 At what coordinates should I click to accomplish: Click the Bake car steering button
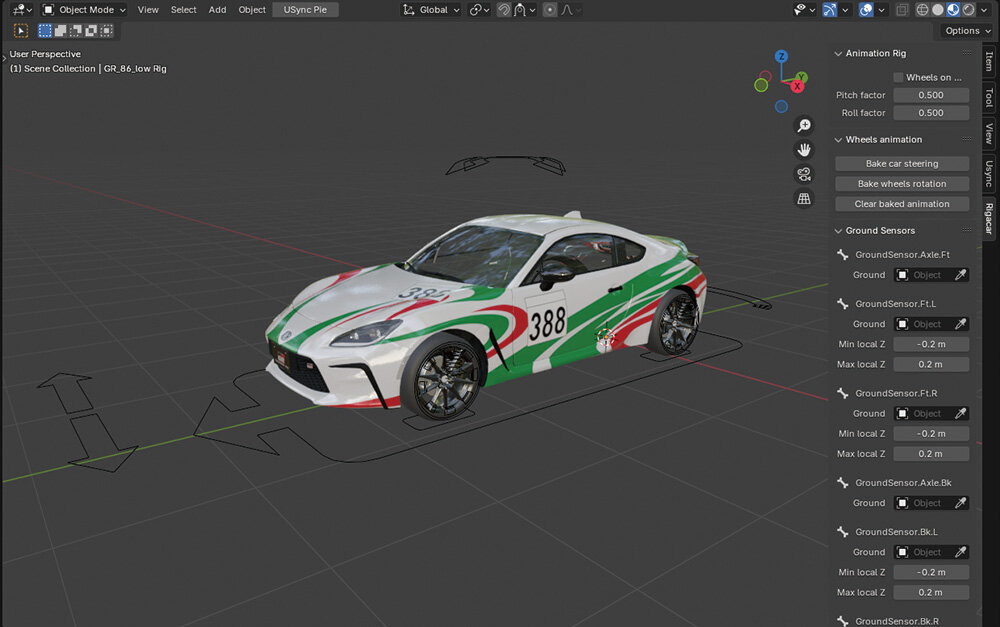[x=901, y=164]
